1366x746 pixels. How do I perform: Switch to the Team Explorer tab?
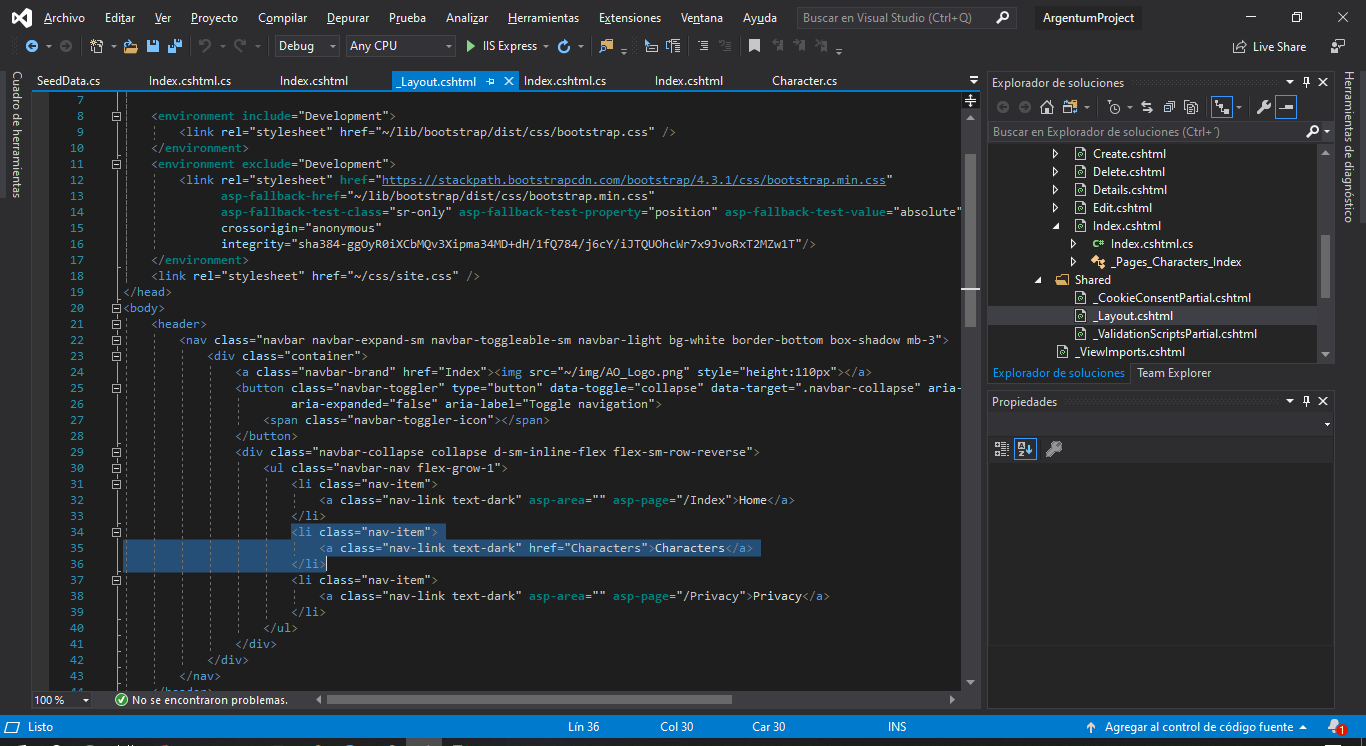click(x=1174, y=373)
